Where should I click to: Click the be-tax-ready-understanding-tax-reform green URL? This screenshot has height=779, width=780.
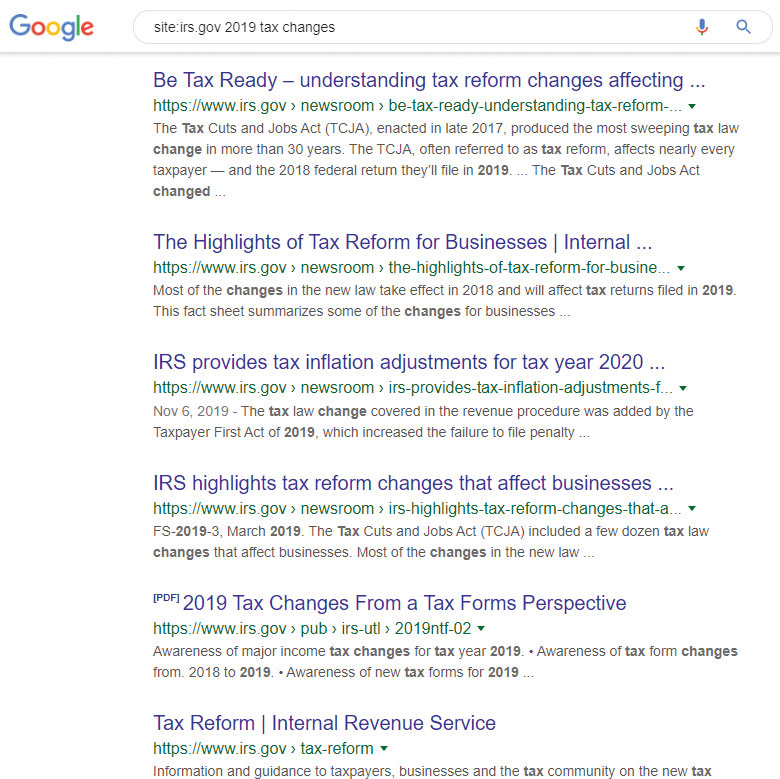pos(417,106)
